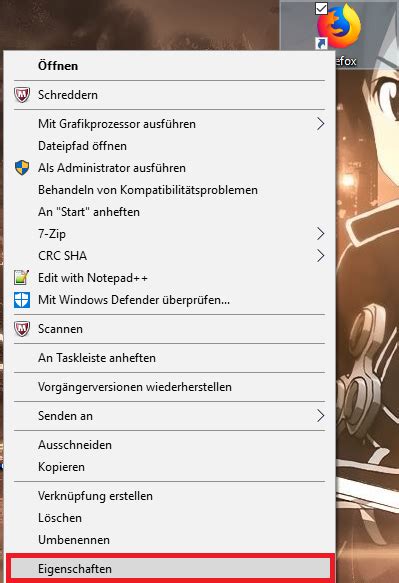
Task: Expand the Senden an submenu arrow
Action: pyautogui.click(x=321, y=416)
